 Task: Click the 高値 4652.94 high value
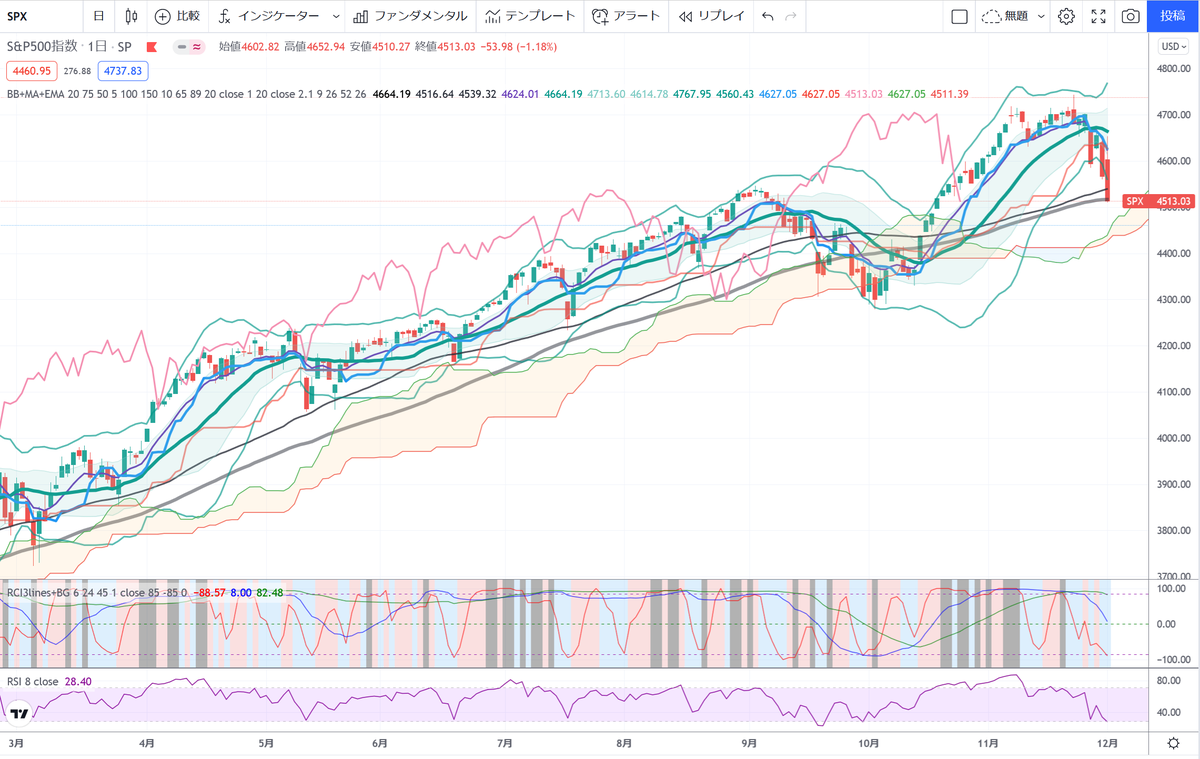coord(314,47)
